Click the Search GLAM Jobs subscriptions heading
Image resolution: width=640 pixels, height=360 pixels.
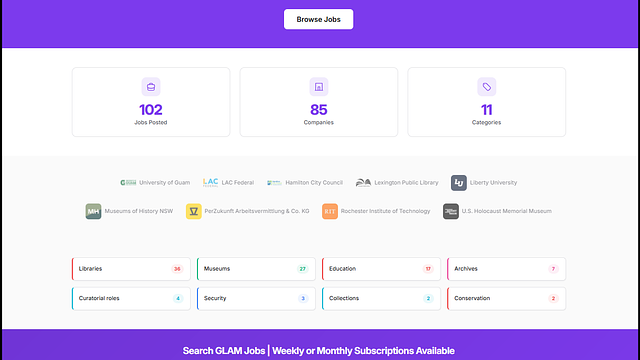tap(319, 351)
